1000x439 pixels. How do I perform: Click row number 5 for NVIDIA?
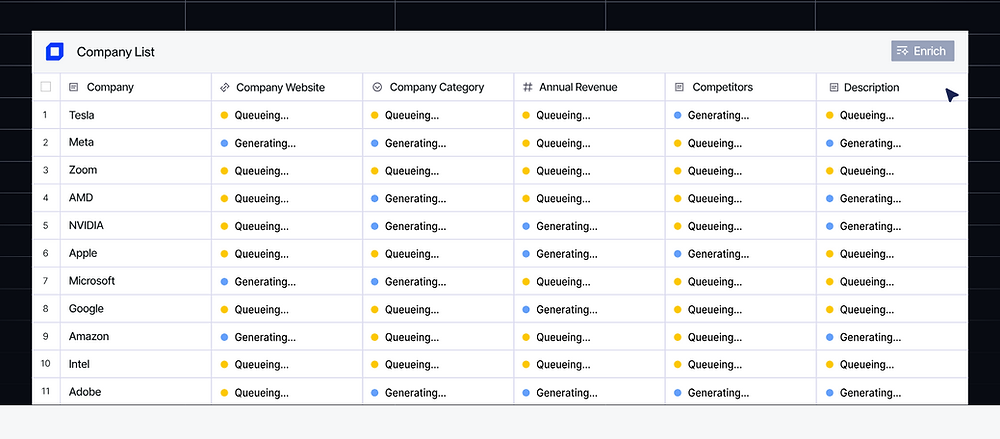[45, 226]
